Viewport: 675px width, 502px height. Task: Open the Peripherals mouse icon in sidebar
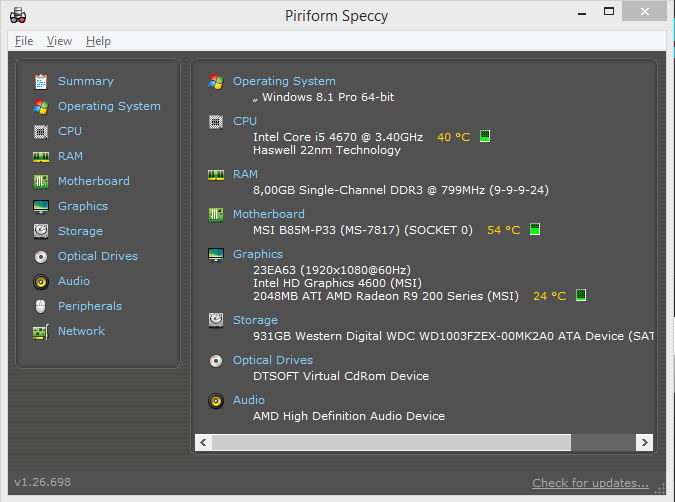(x=40, y=307)
